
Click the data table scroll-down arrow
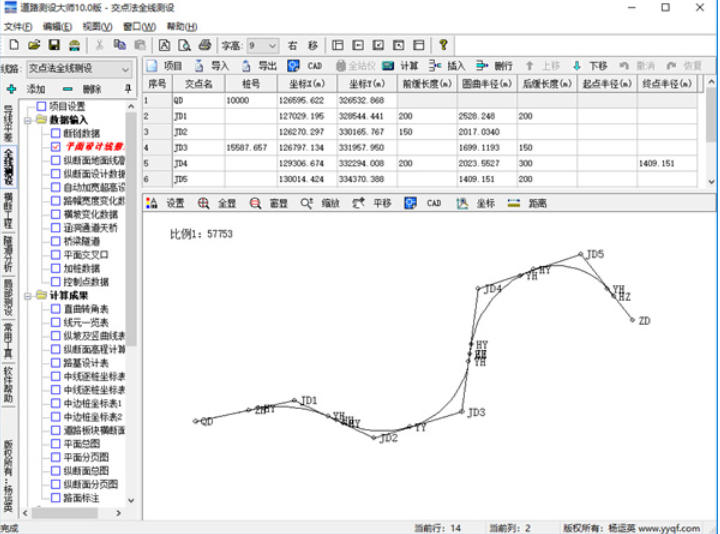tap(711, 181)
